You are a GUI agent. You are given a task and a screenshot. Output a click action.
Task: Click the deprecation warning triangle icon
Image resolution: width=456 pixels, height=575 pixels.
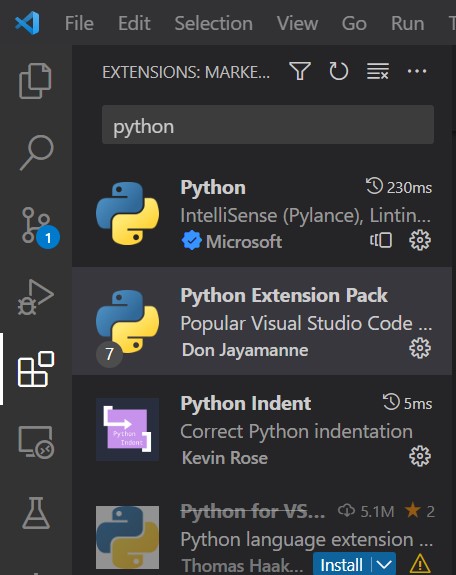click(x=420, y=563)
